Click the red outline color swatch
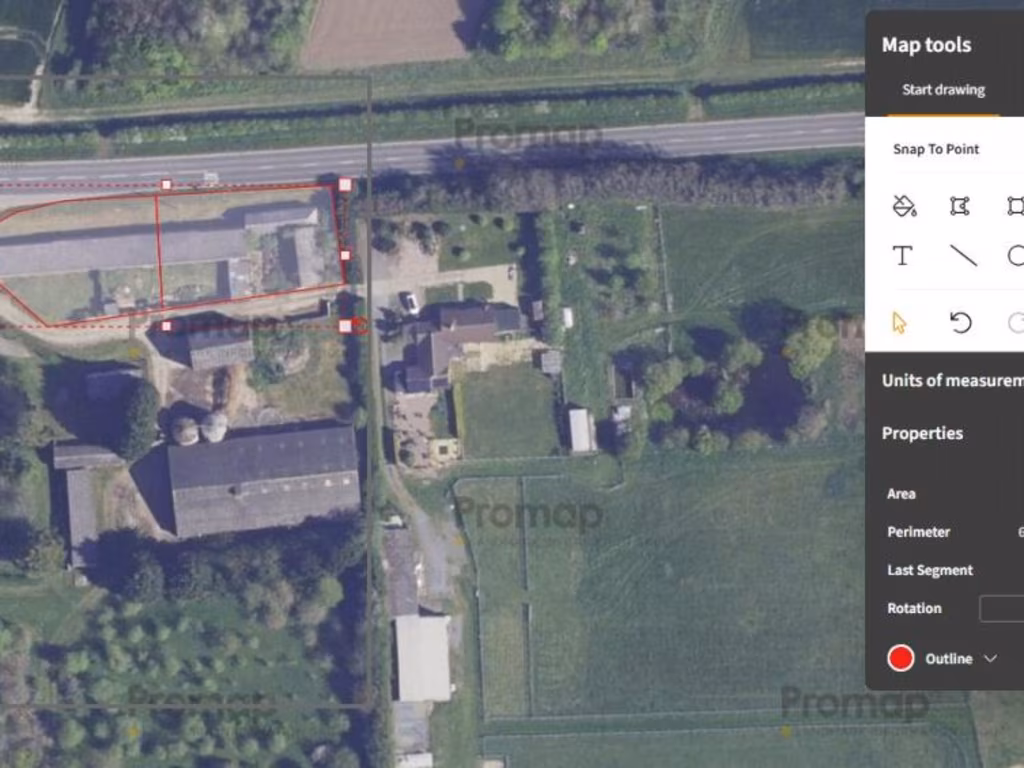 pos(901,658)
